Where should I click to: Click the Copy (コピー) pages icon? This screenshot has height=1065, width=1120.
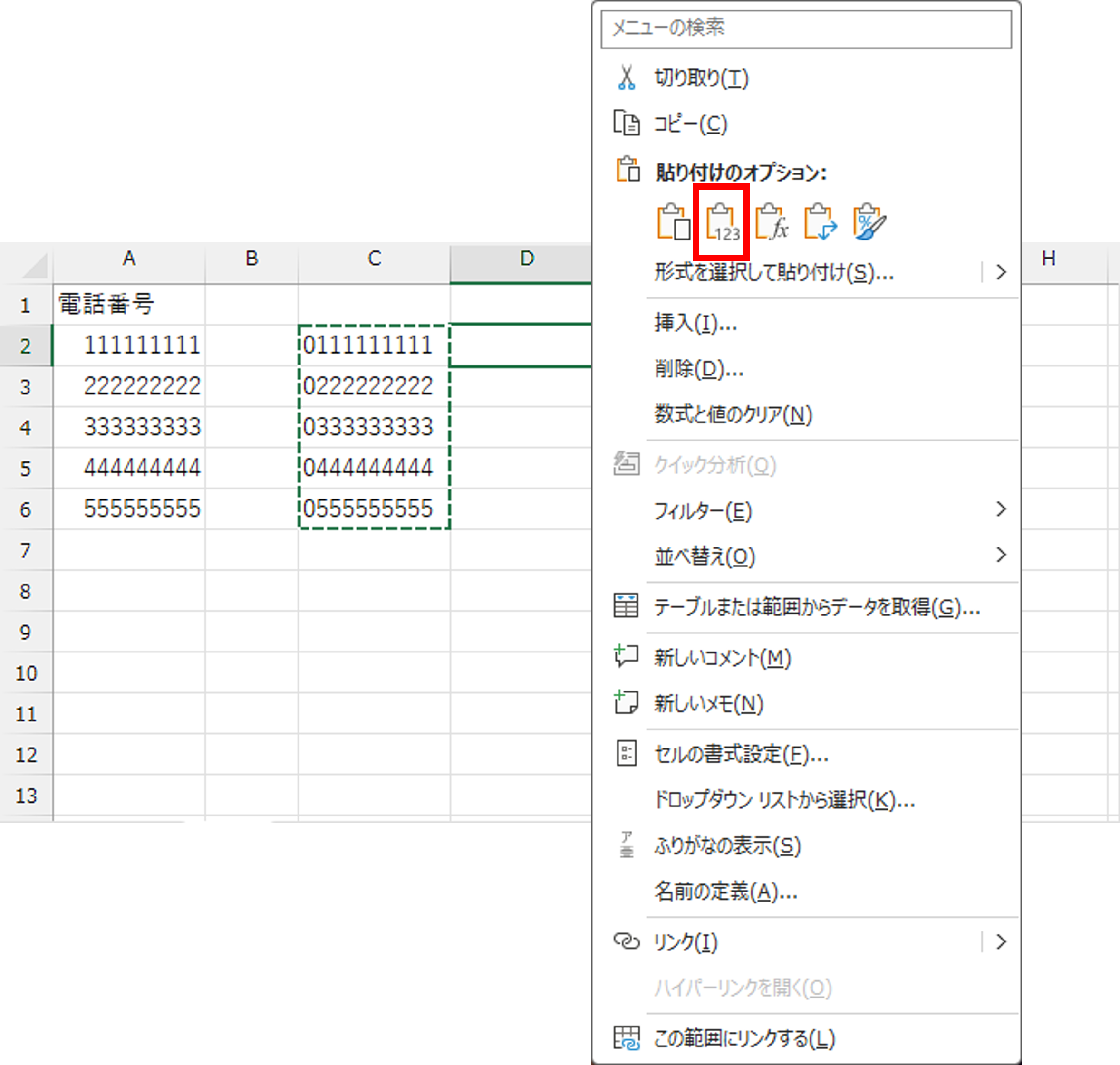pos(626,124)
